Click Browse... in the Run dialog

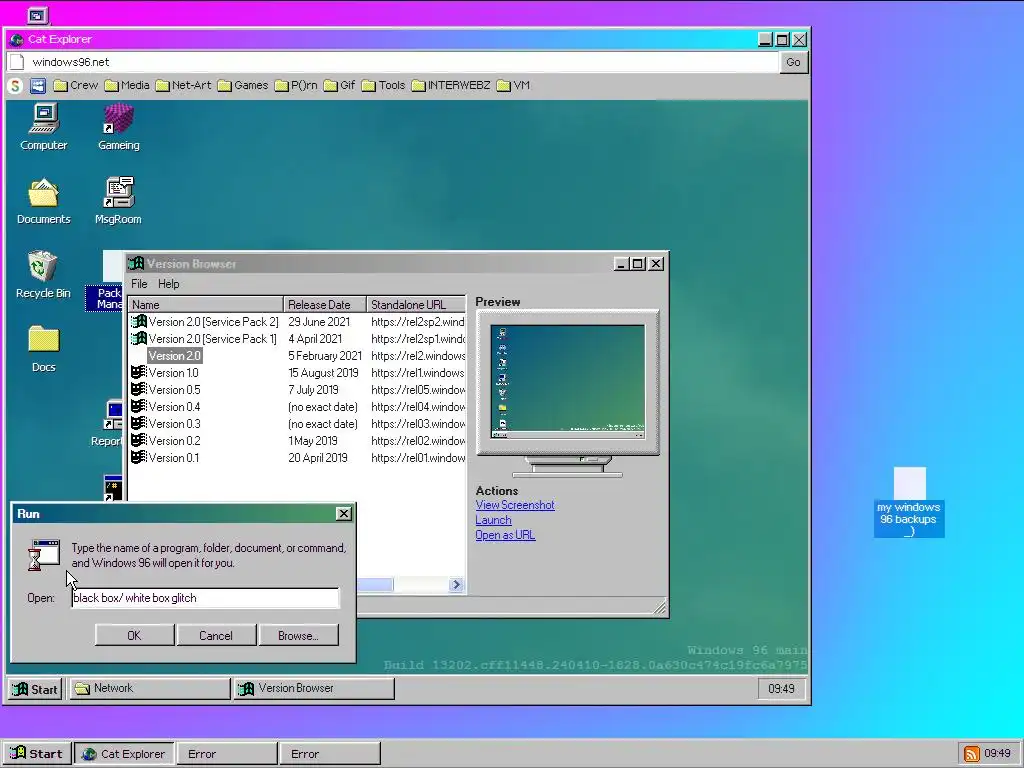coord(298,635)
